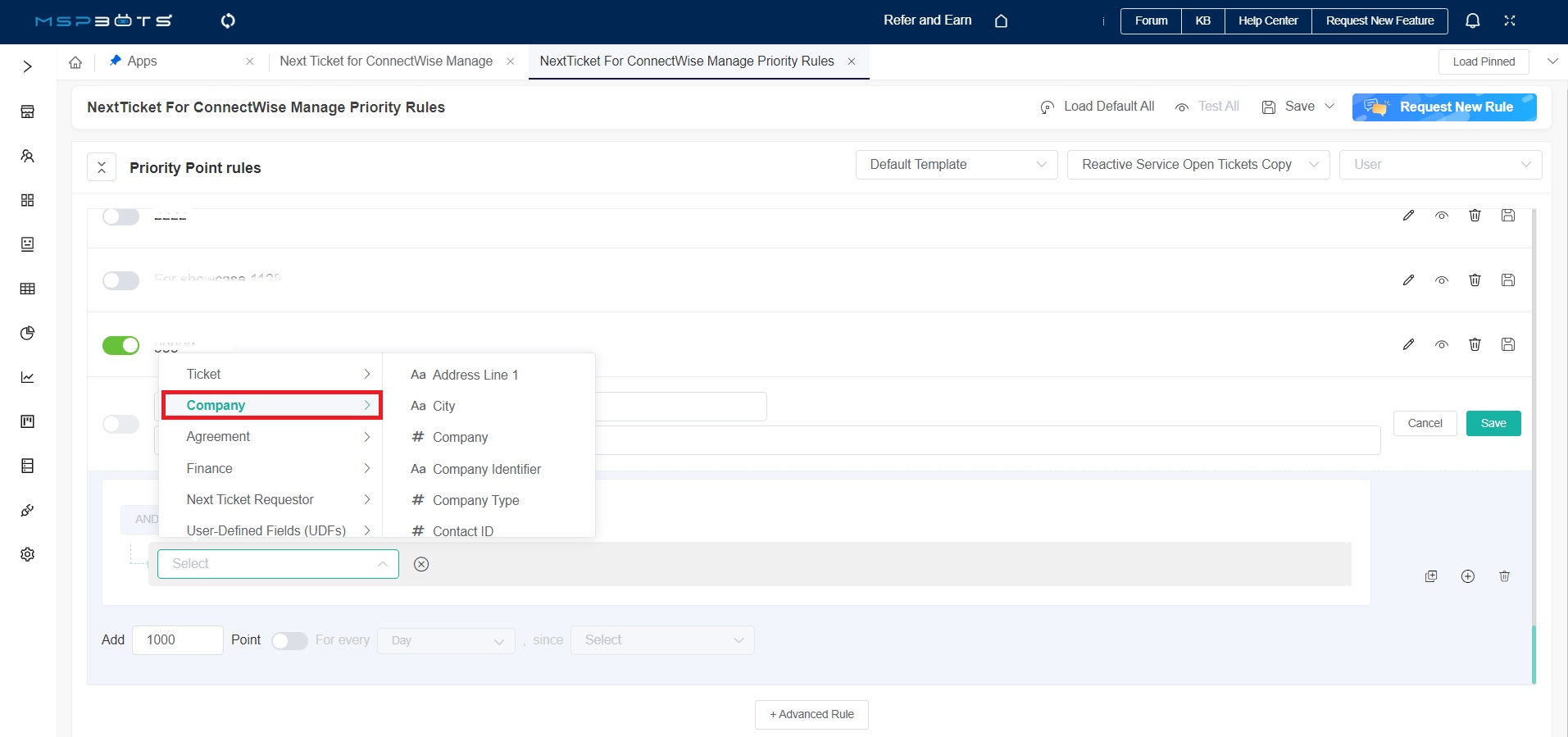Click the remove condition circle-x icon

[421, 564]
